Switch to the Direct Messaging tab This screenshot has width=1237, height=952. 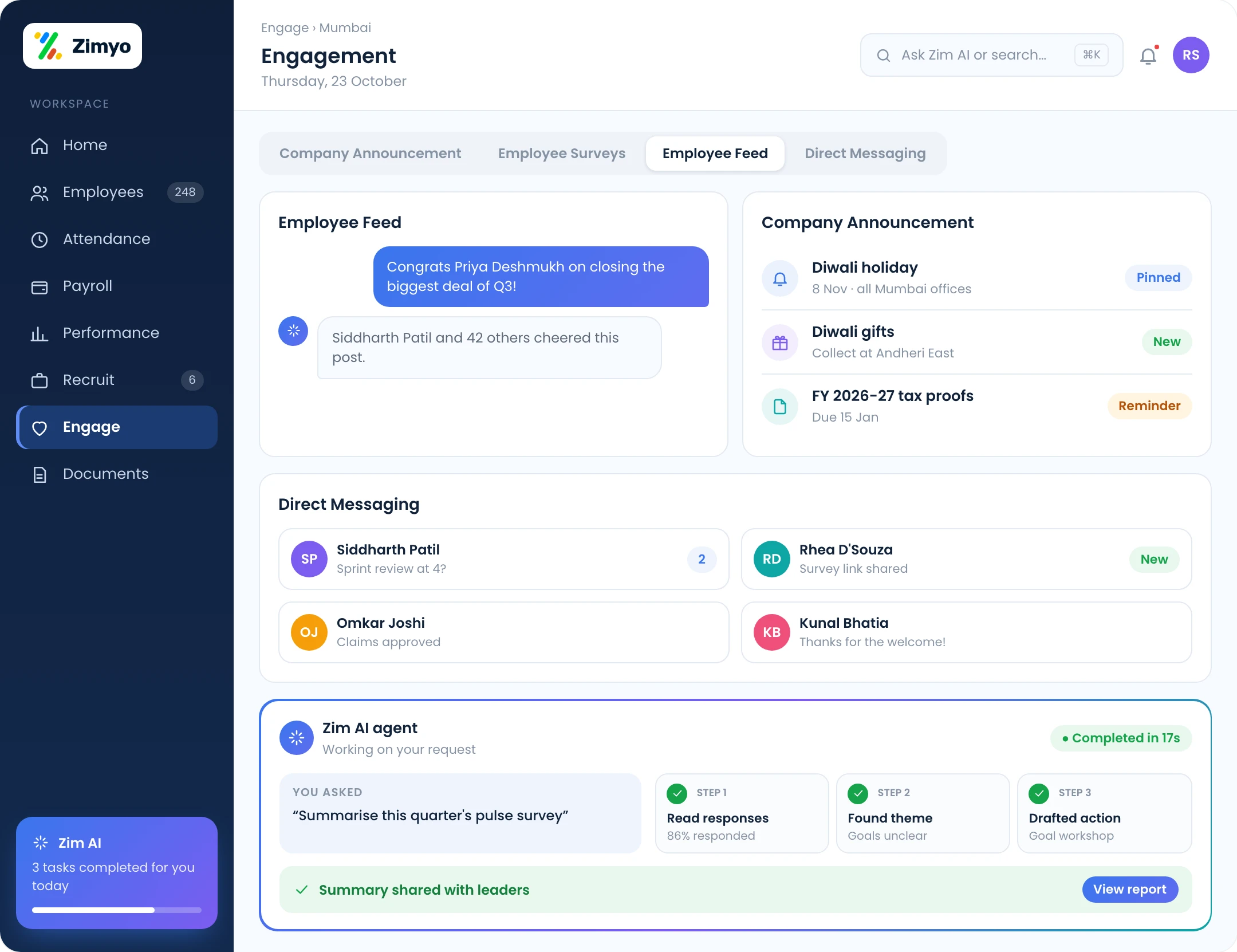coord(865,154)
